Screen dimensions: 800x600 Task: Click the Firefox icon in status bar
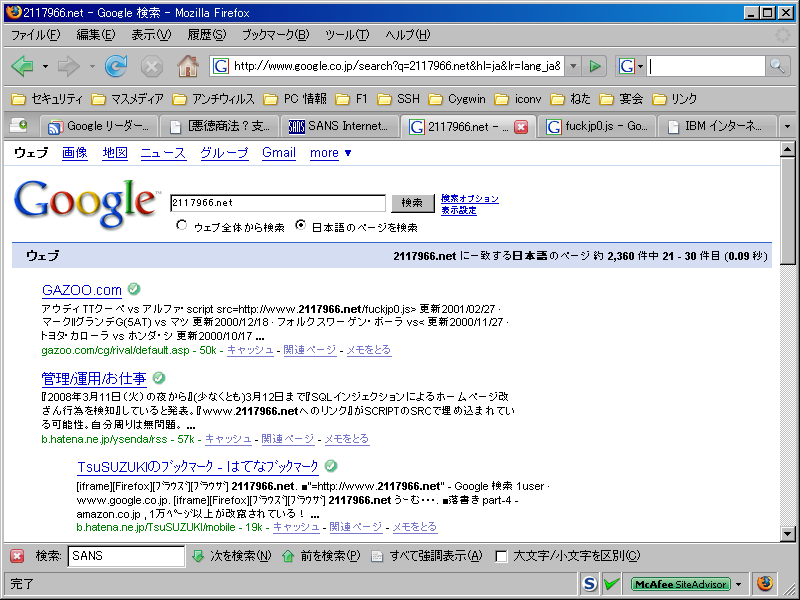764,583
